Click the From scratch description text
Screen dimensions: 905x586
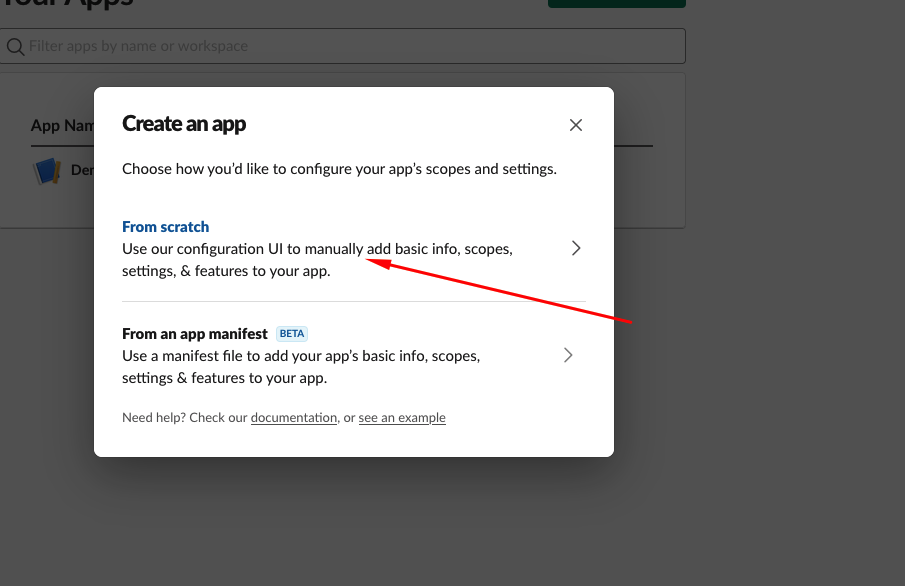point(317,260)
